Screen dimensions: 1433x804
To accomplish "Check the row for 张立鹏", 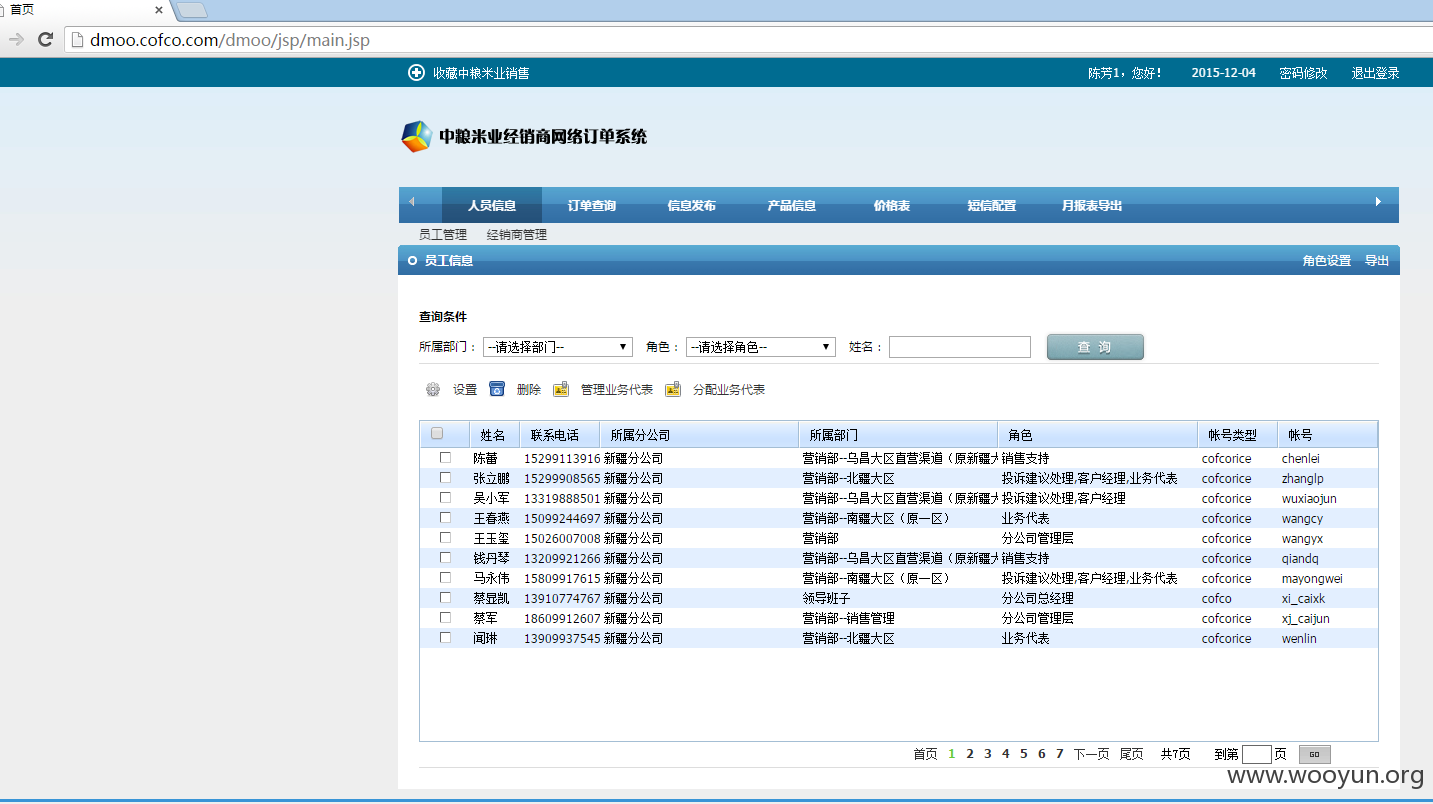I will [x=445, y=477].
